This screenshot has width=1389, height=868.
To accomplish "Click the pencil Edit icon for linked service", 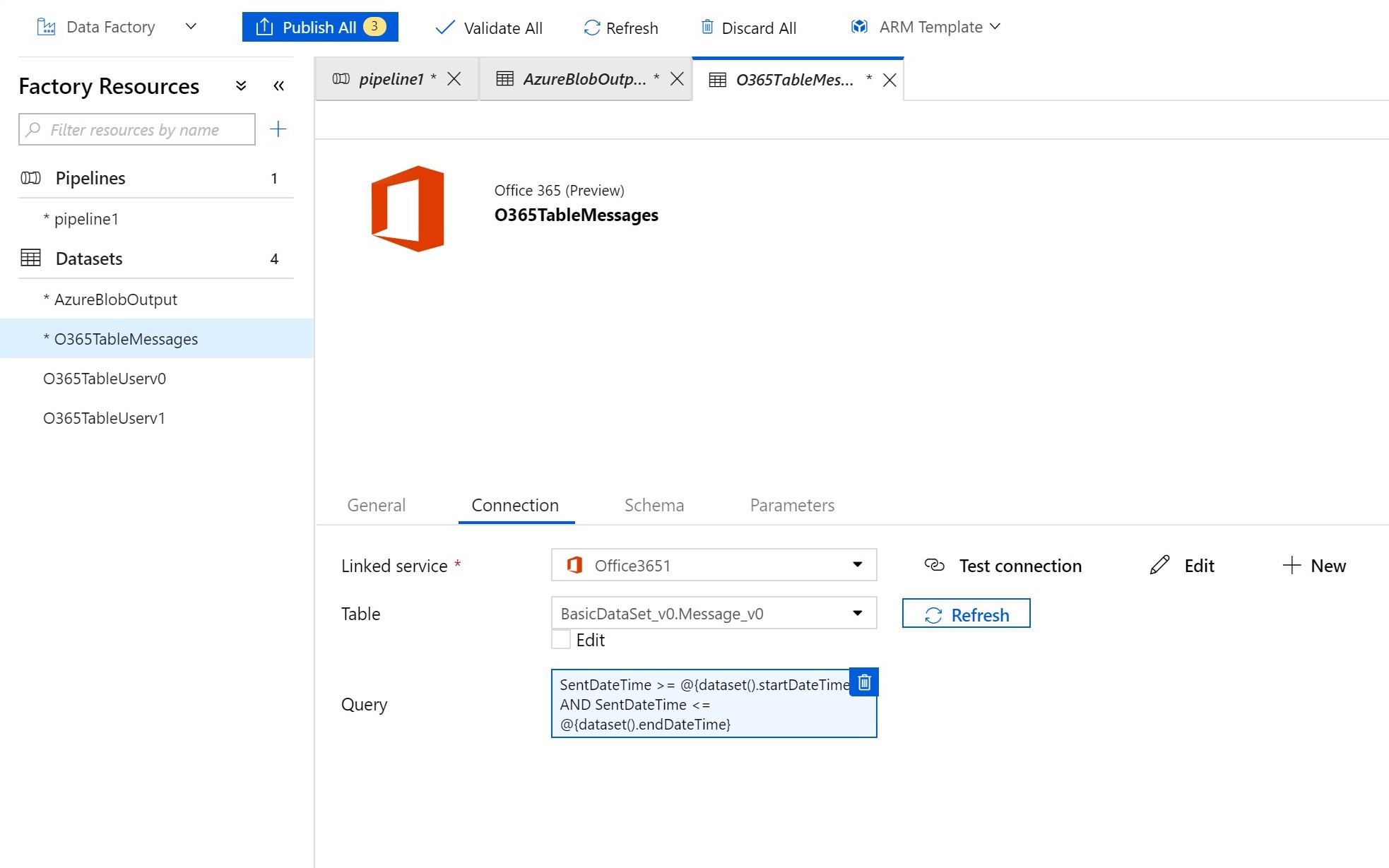I will point(1159,565).
